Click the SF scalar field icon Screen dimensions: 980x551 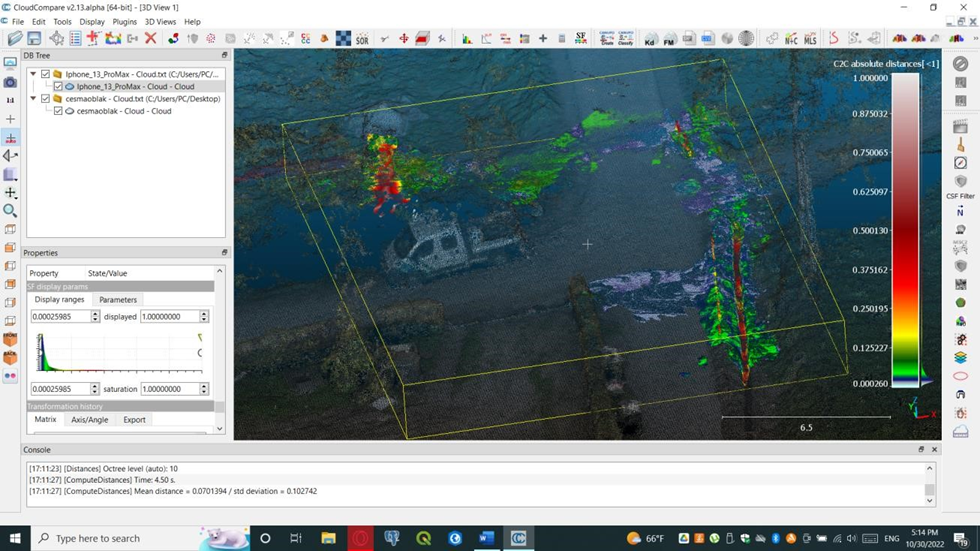pyautogui.click(x=581, y=39)
